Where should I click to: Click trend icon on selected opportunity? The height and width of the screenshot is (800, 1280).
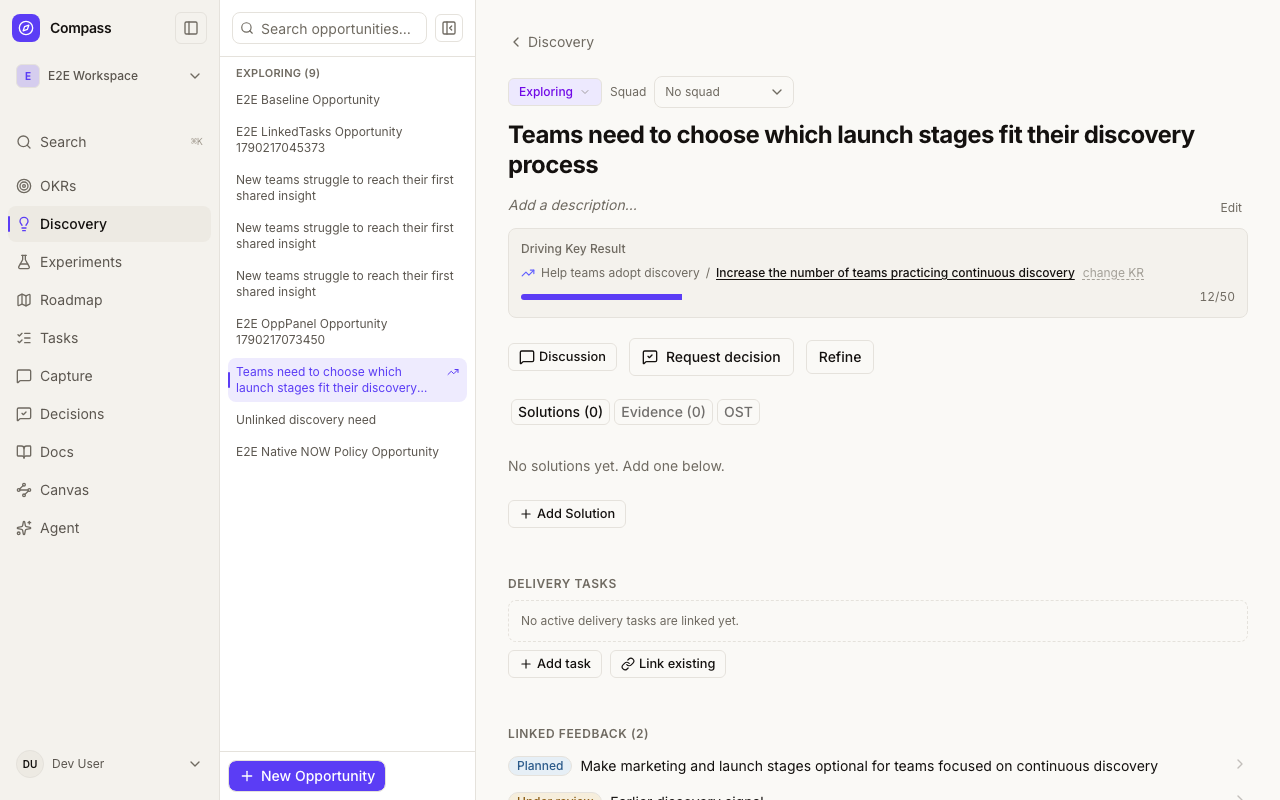click(453, 372)
